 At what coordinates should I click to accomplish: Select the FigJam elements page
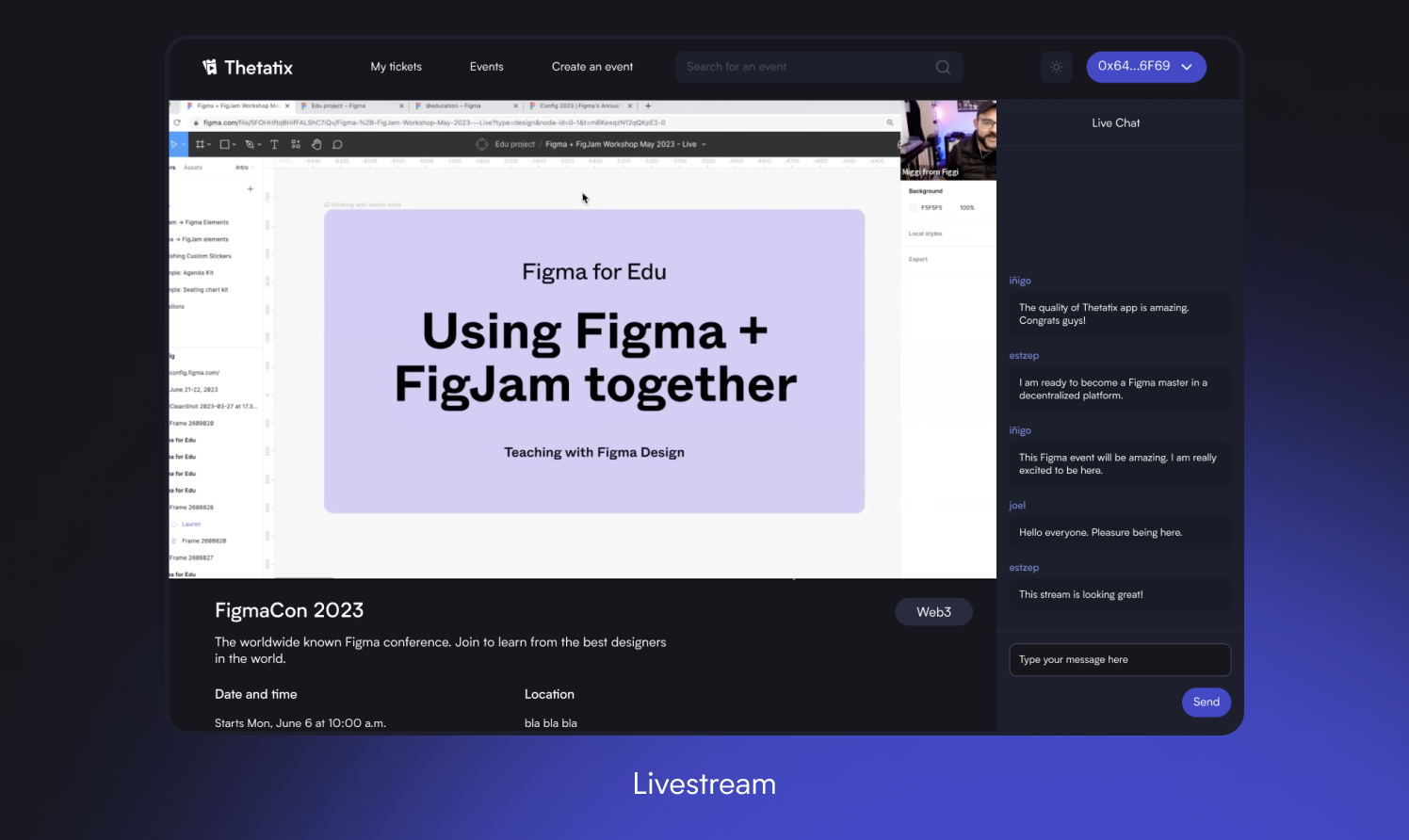tap(199, 239)
